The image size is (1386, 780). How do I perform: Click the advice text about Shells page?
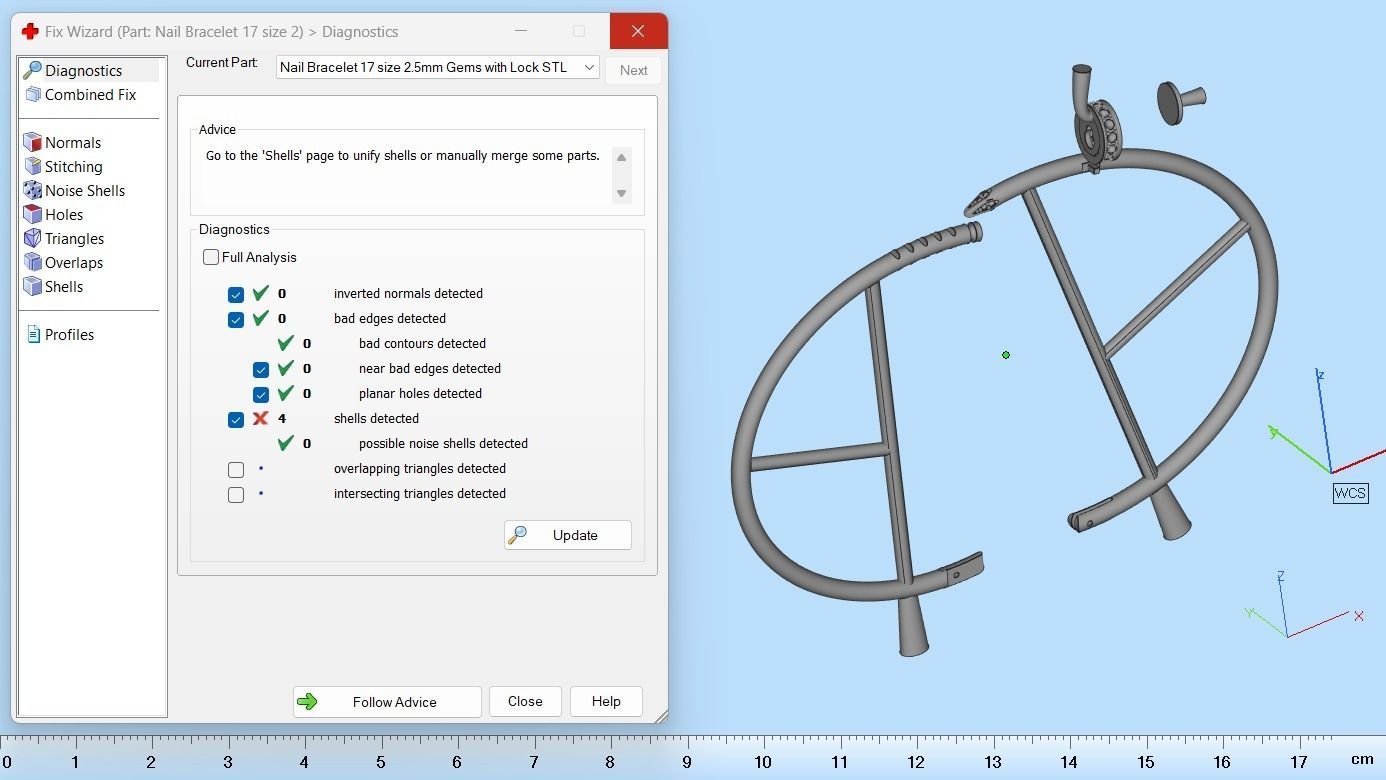[x=403, y=156]
